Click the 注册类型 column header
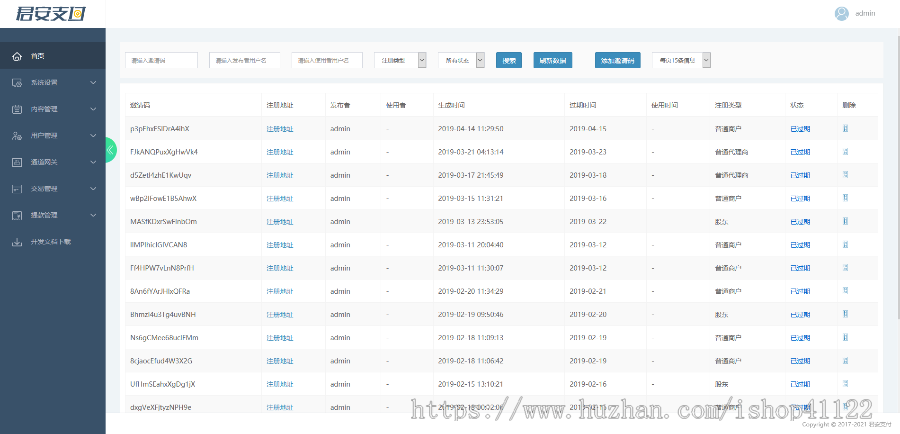The width and height of the screenshot is (900, 434). [x=728, y=106]
